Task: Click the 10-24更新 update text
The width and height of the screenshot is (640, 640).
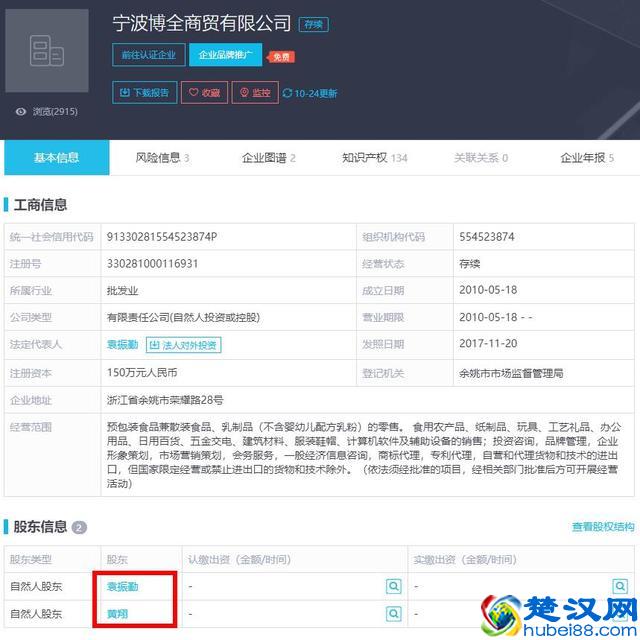Action: click(x=316, y=93)
